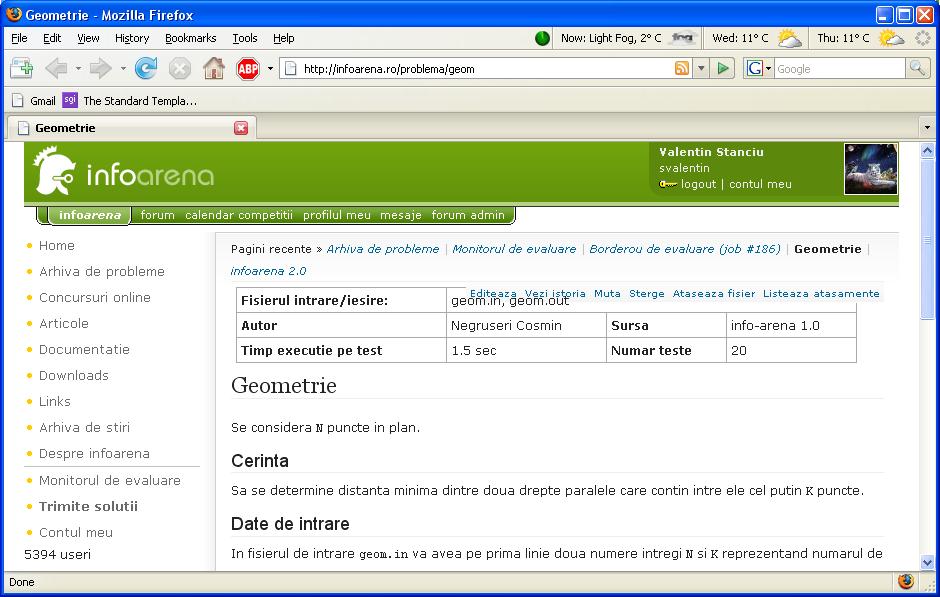Click the key icon beside logout
Screen dimensions: 940x597
pyautogui.click(x=668, y=184)
